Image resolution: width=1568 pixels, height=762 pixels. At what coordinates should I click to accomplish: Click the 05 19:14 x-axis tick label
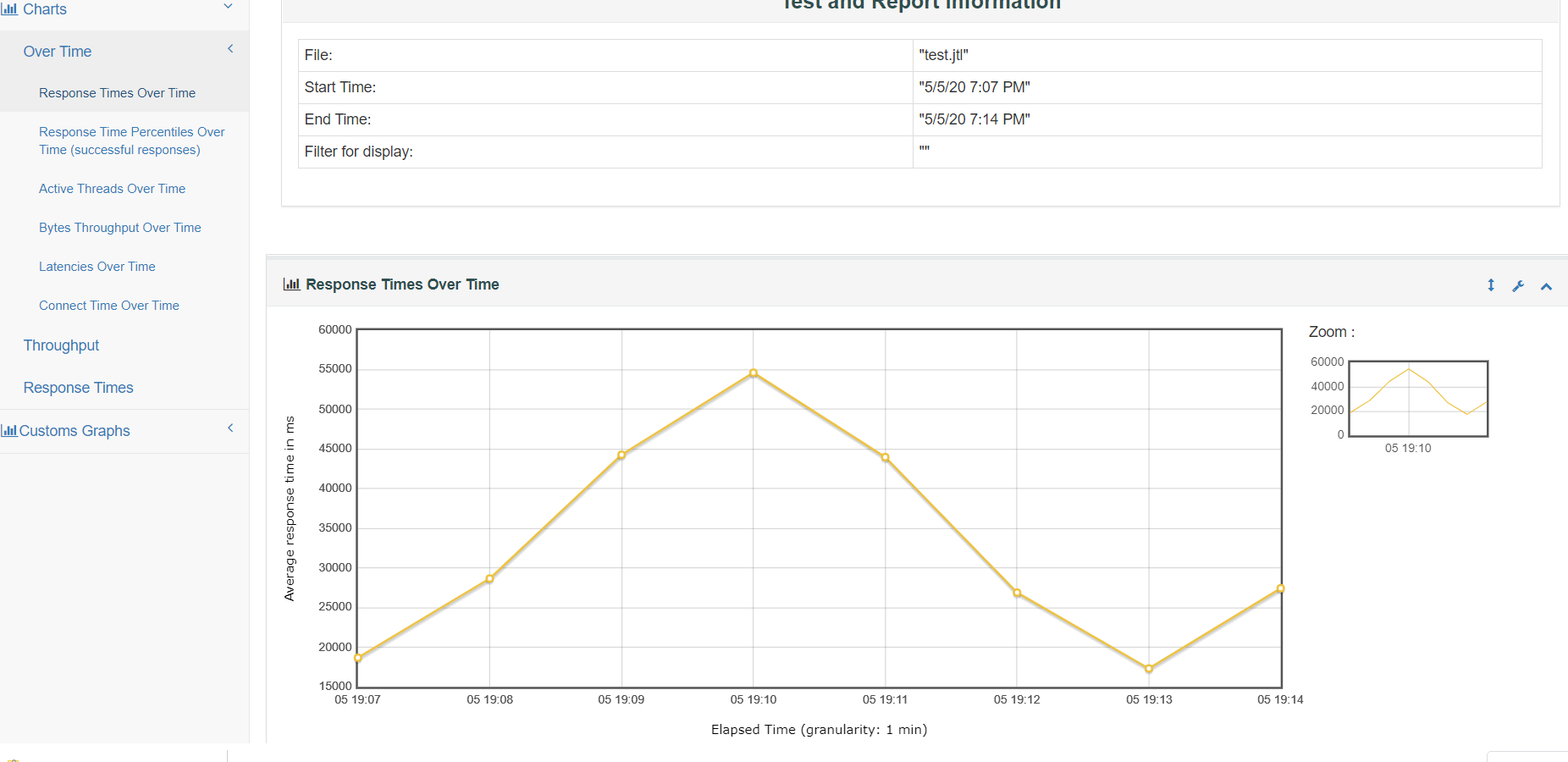pos(1280,699)
